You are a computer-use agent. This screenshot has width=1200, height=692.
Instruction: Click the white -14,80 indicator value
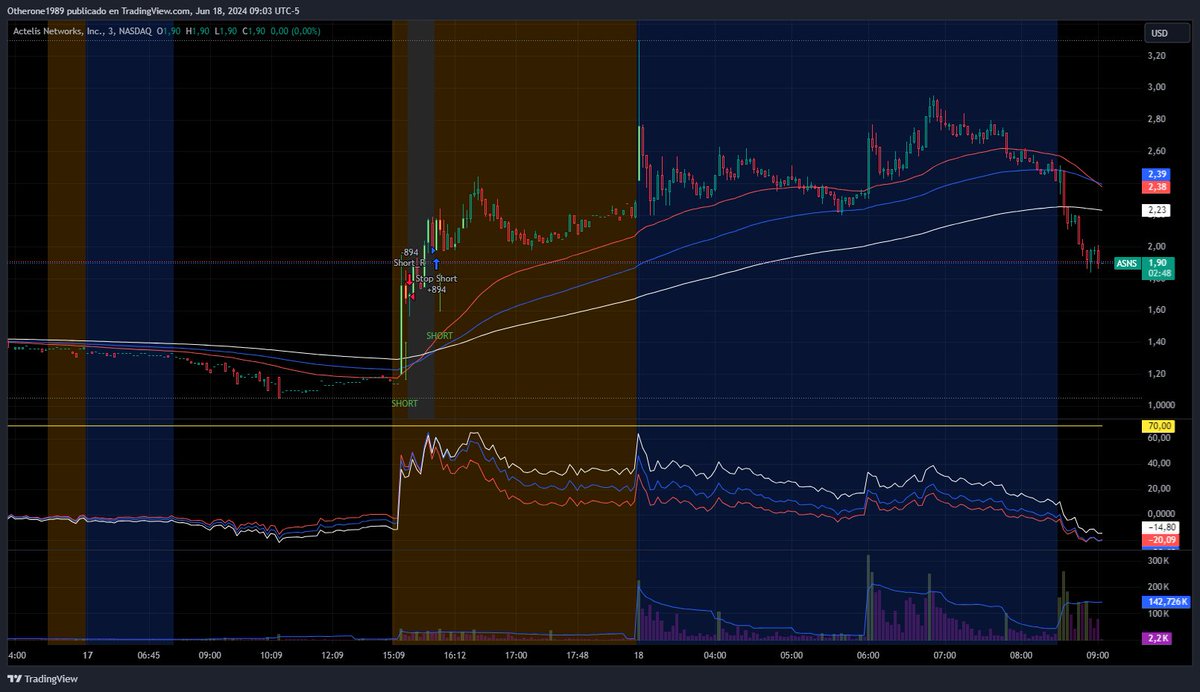click(x=1160, y=528)
